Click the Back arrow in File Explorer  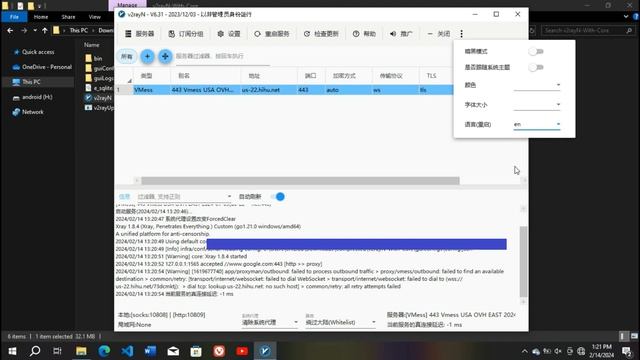10,30
